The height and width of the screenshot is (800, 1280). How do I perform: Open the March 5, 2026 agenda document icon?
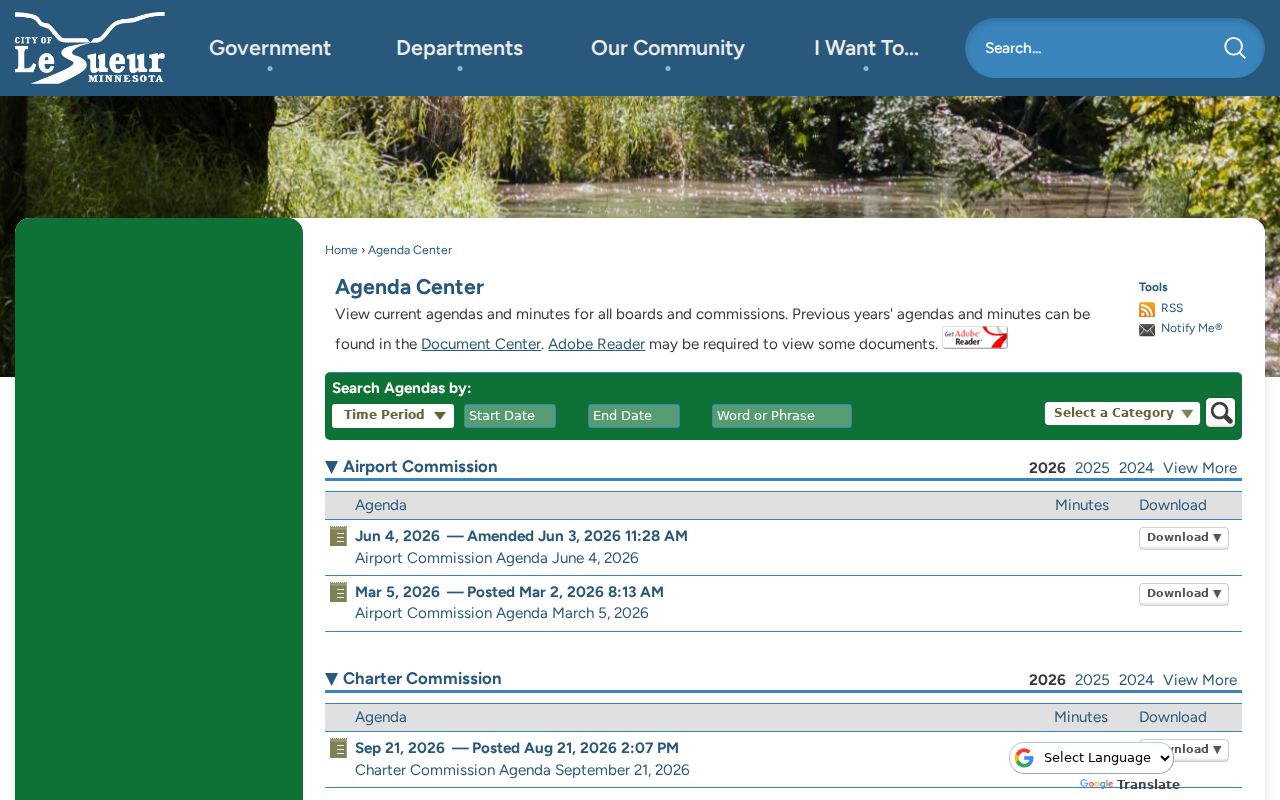click(339, 592)
